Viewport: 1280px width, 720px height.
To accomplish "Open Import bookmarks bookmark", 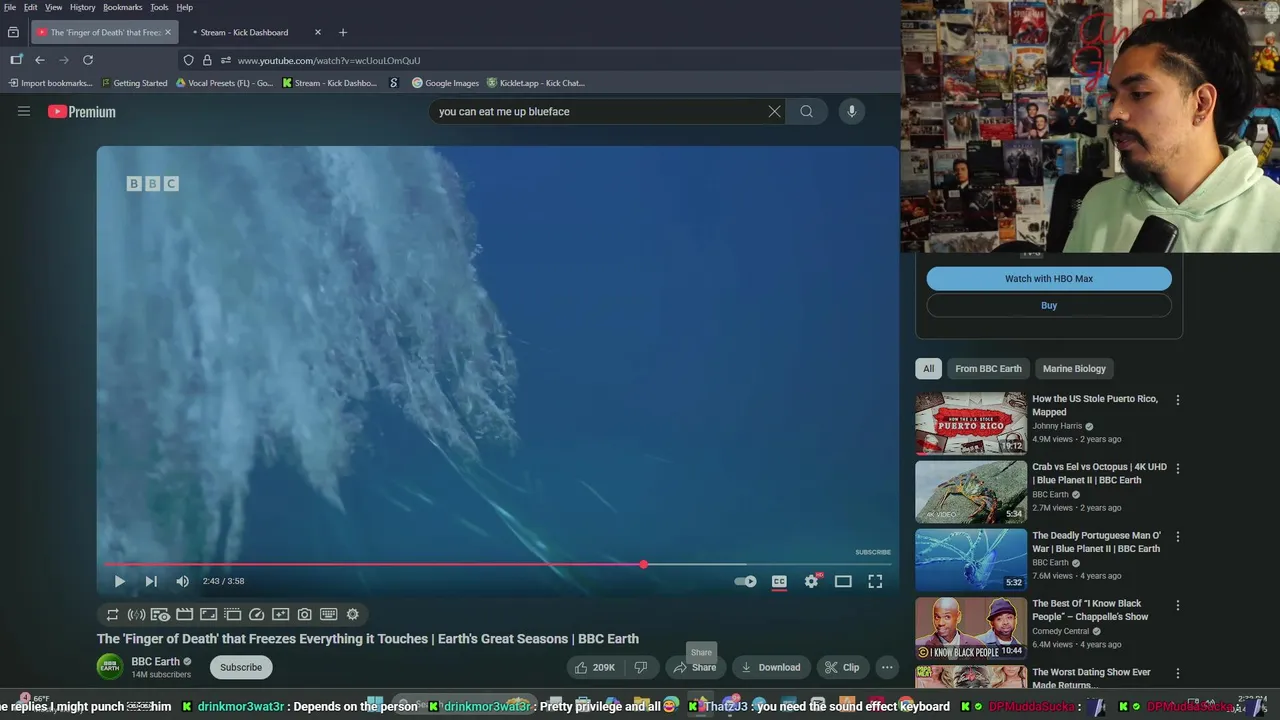I will click(x=50, y=83).
